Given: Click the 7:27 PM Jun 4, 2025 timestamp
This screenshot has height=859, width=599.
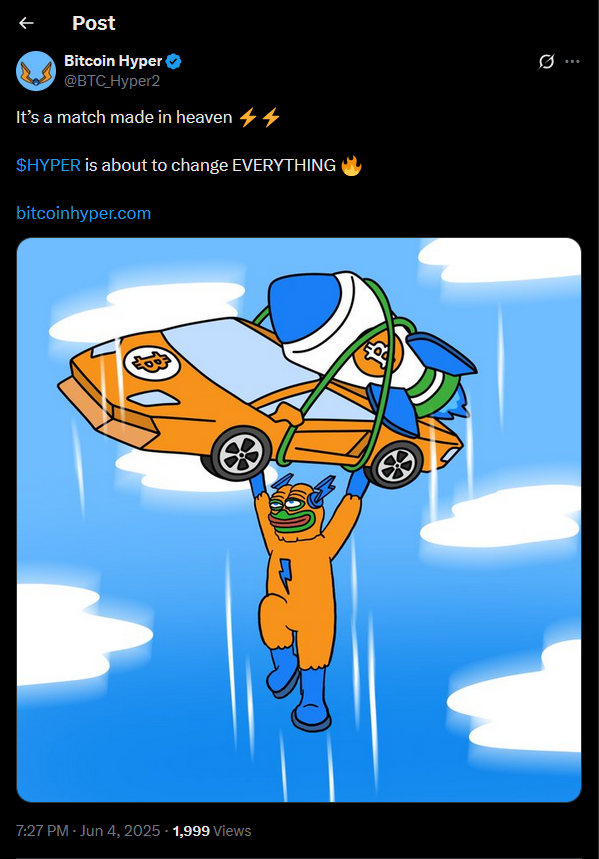Looking at the screenshot, I should 88,831.
